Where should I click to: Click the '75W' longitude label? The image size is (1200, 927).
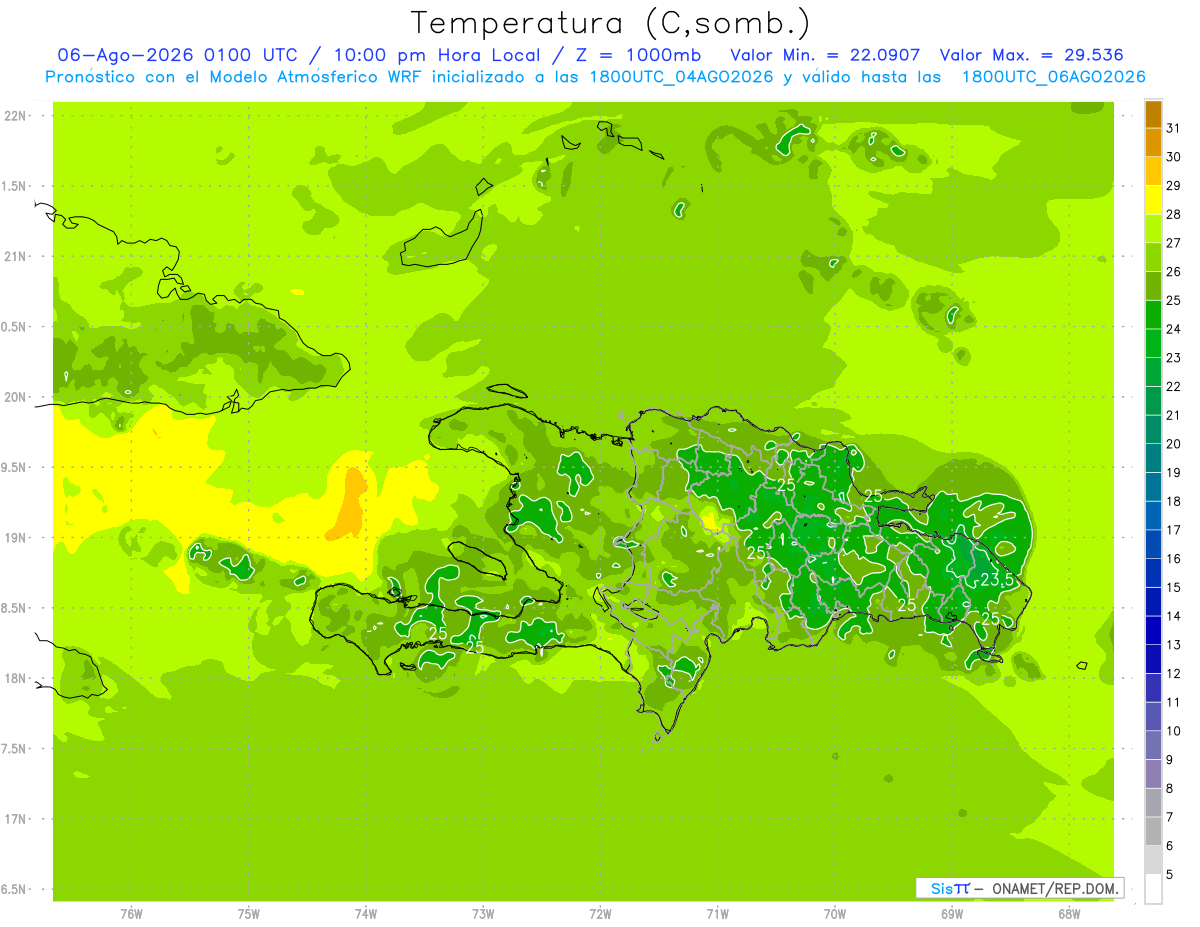tap(249, 914)
